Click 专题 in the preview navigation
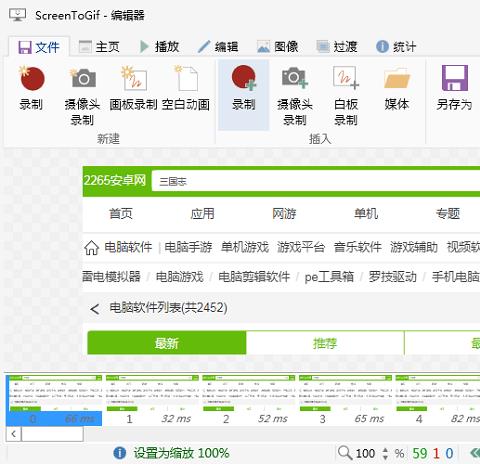Screen dimensions: 480x464 [448, 213]
